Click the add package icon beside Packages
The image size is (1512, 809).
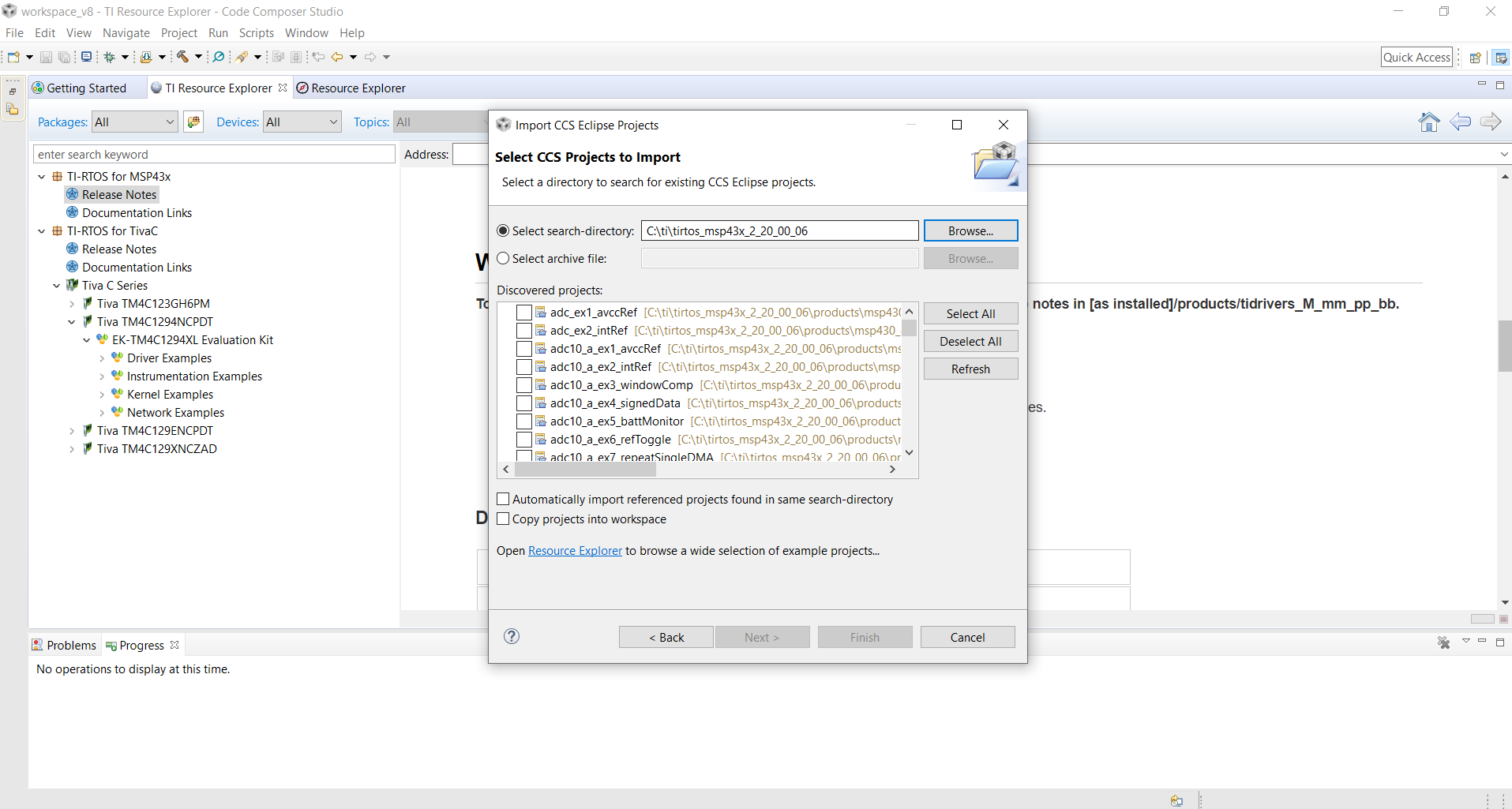point(193,122)
